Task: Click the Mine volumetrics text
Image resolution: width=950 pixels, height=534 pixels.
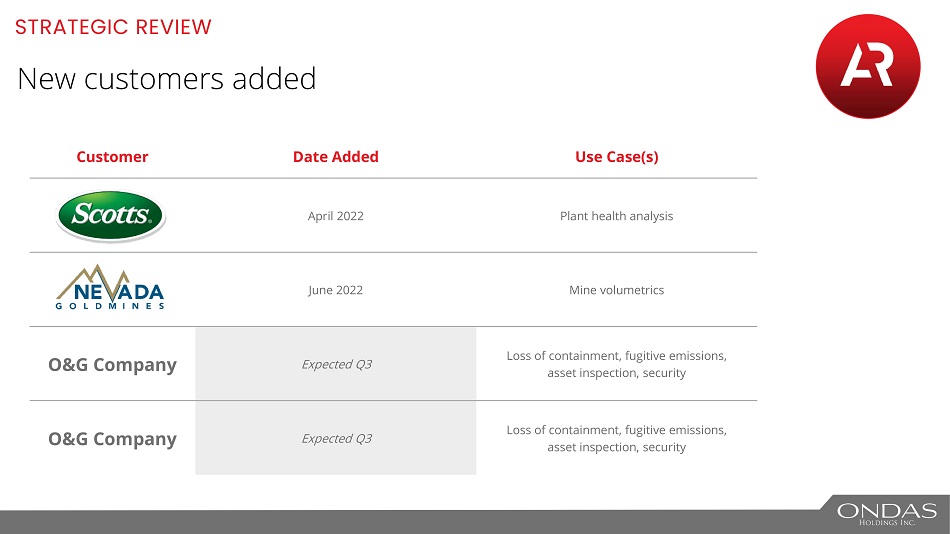Action: 616,290
